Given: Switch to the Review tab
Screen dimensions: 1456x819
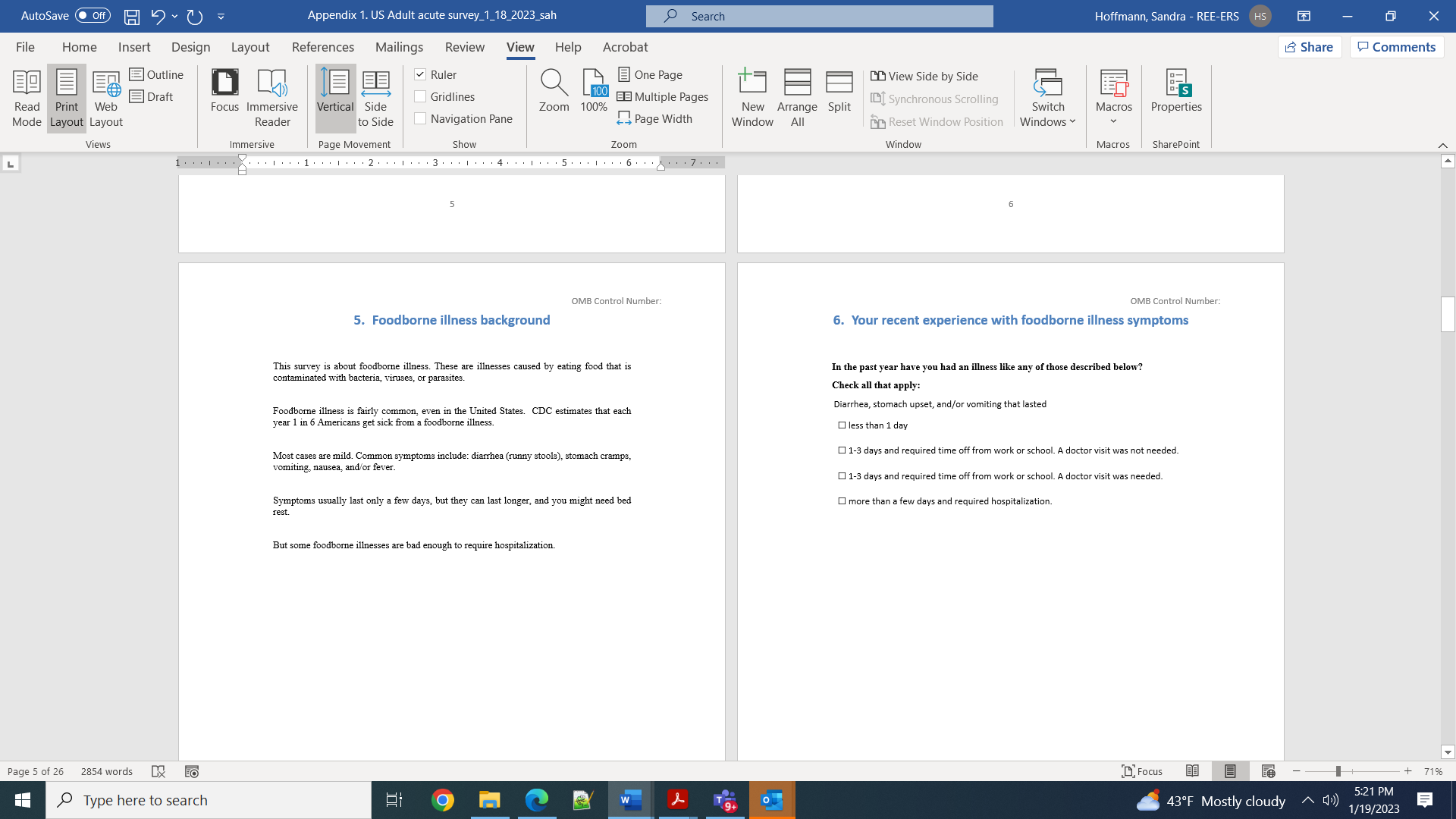Looking at the screenshot, I should pyautogui.click(x=464, y=47).
